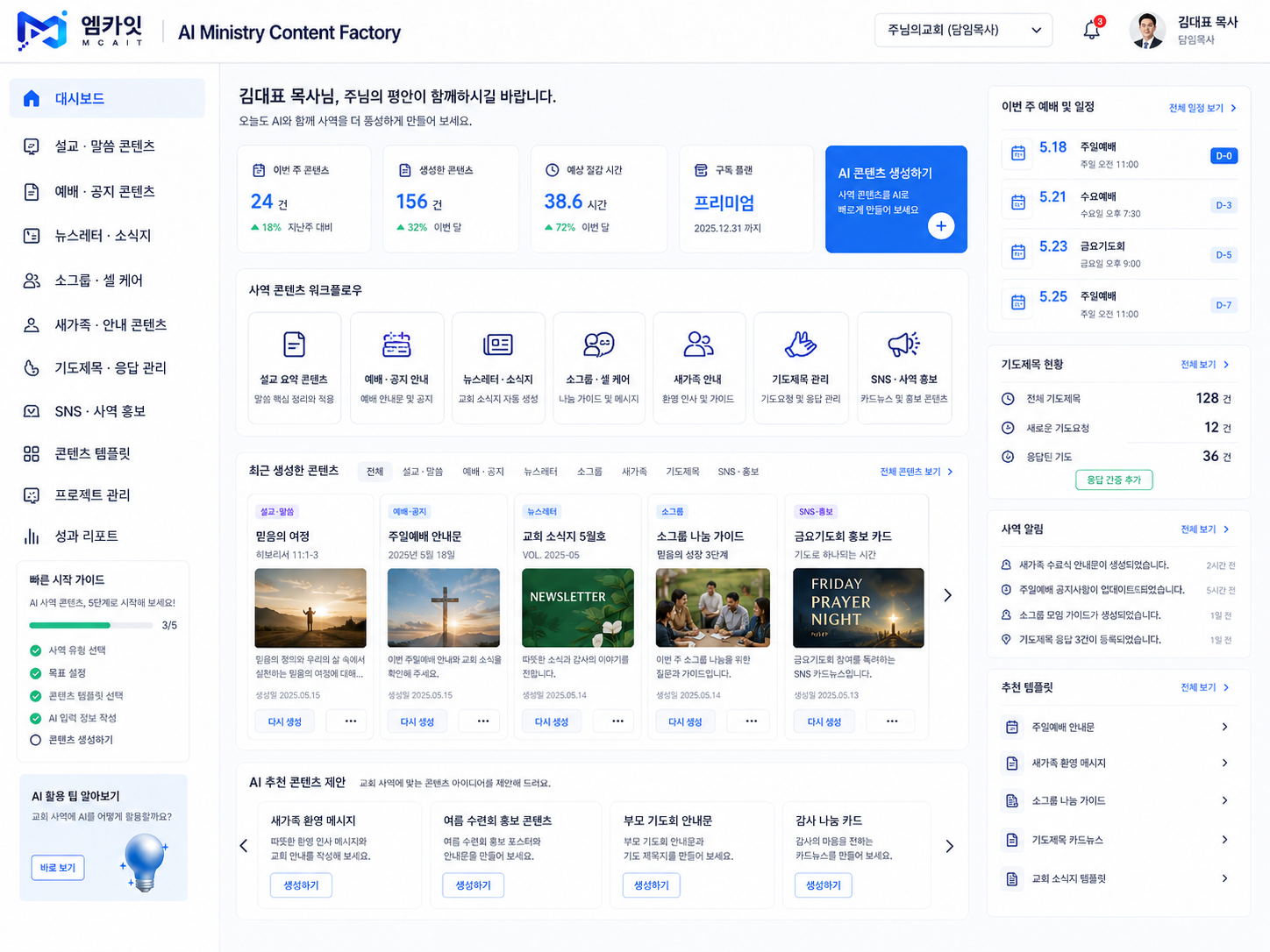1270x952 pixels.
Task: Expand the 주일예배 안내문 template chevron
Action: coord(1224,727)
